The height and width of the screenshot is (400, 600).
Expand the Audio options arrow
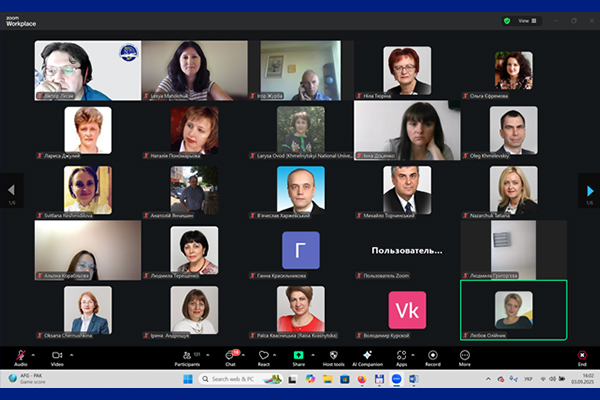pos(34,353)
